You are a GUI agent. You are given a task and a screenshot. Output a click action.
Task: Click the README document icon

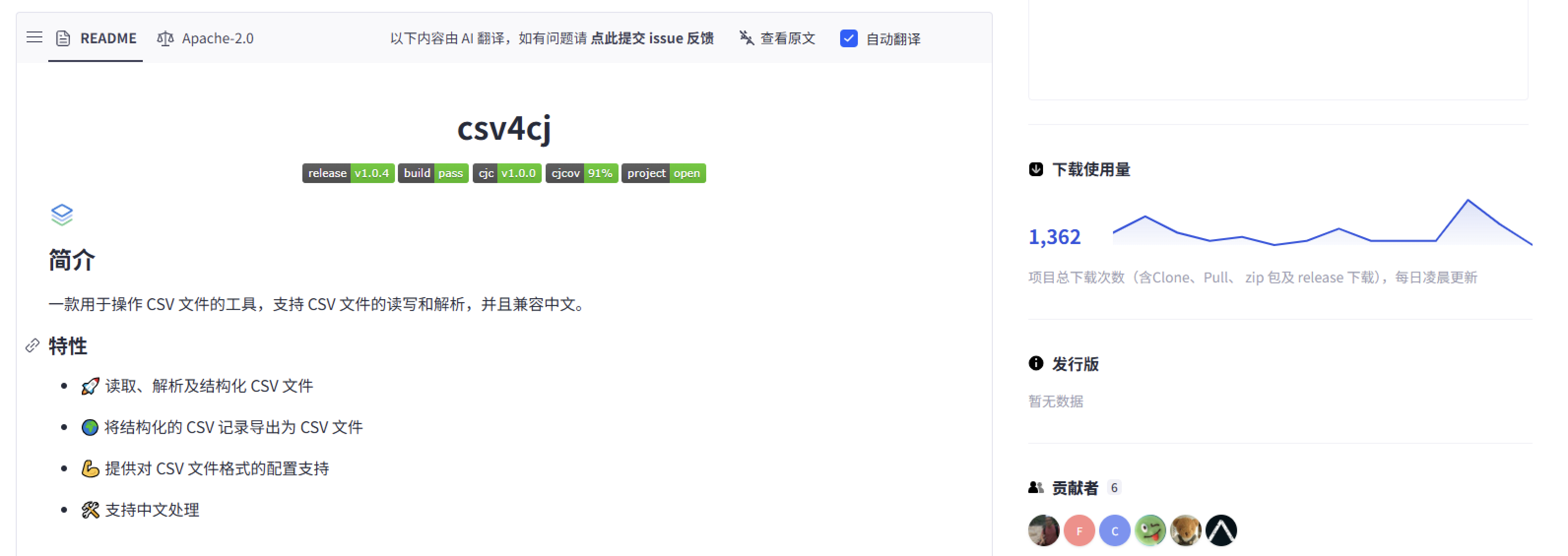62,38
